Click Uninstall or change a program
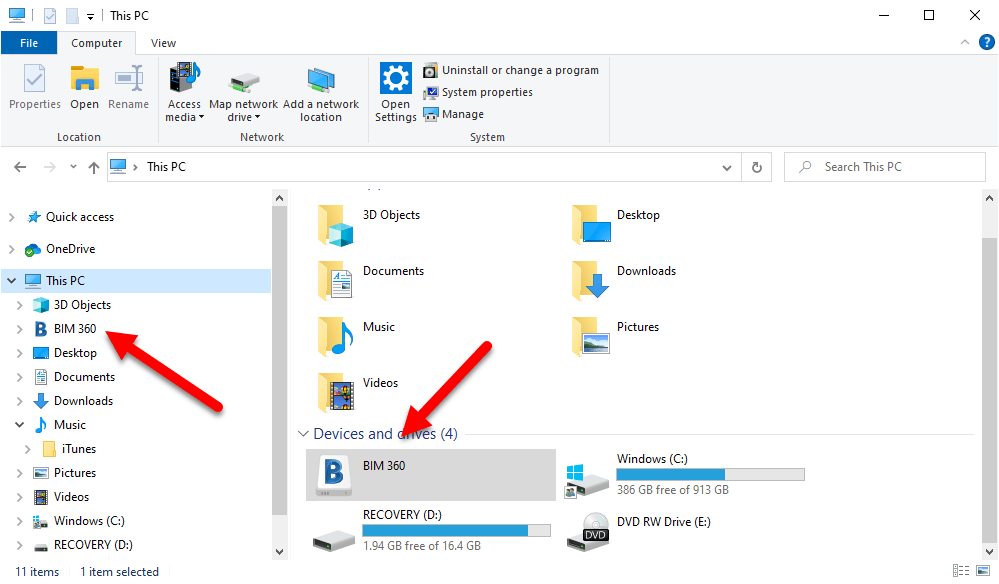This screenshot has width=999, height=584. click(511, 70)
